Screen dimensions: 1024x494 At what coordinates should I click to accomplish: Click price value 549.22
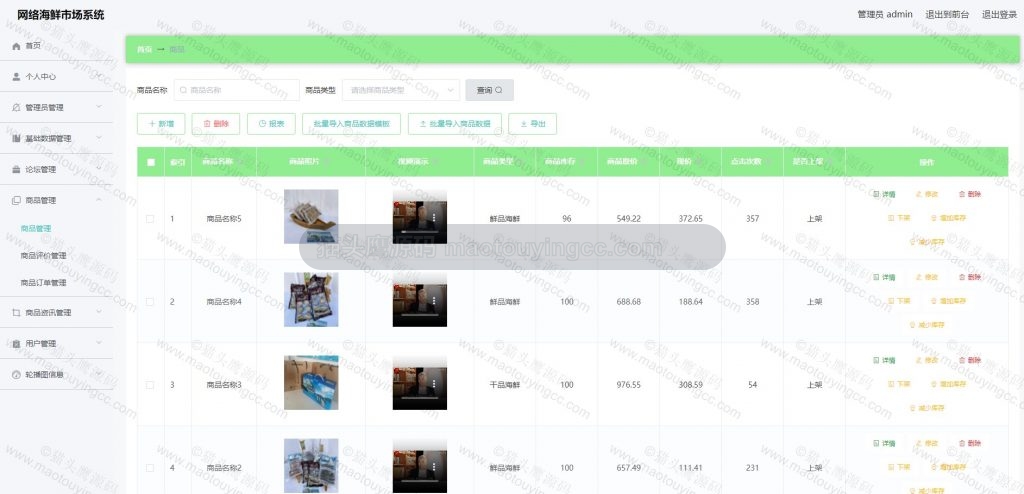coord(628,218)
